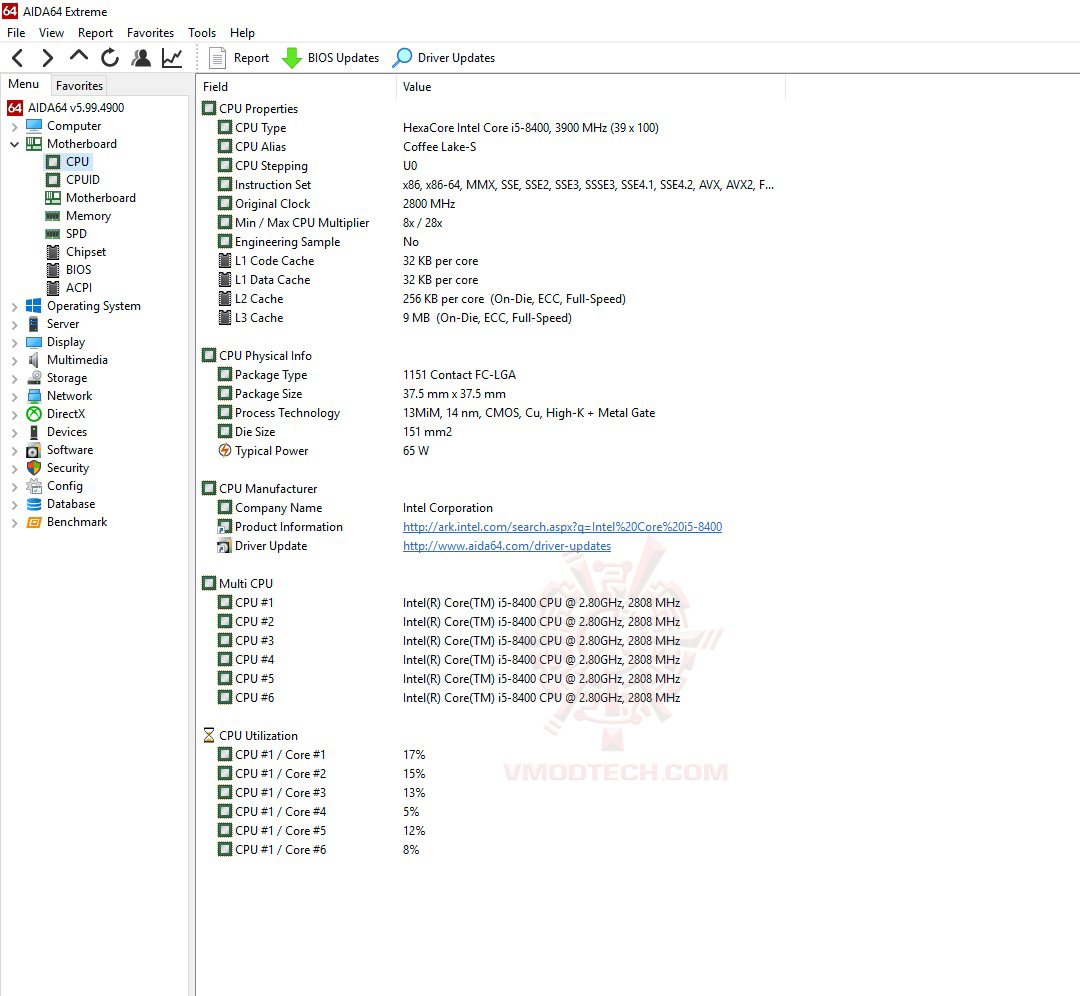Open the Help menu
The image size is (1080, 996).
[x=242, y=32]
